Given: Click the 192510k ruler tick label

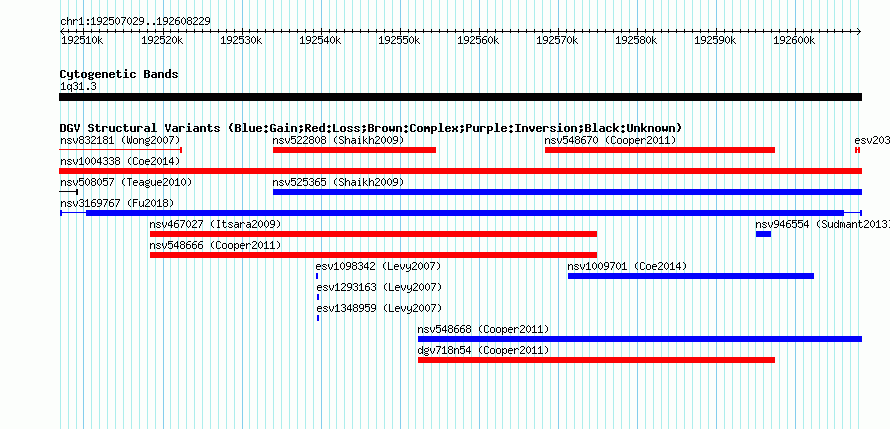Looking at the screenshot, I should coord(82,40).
